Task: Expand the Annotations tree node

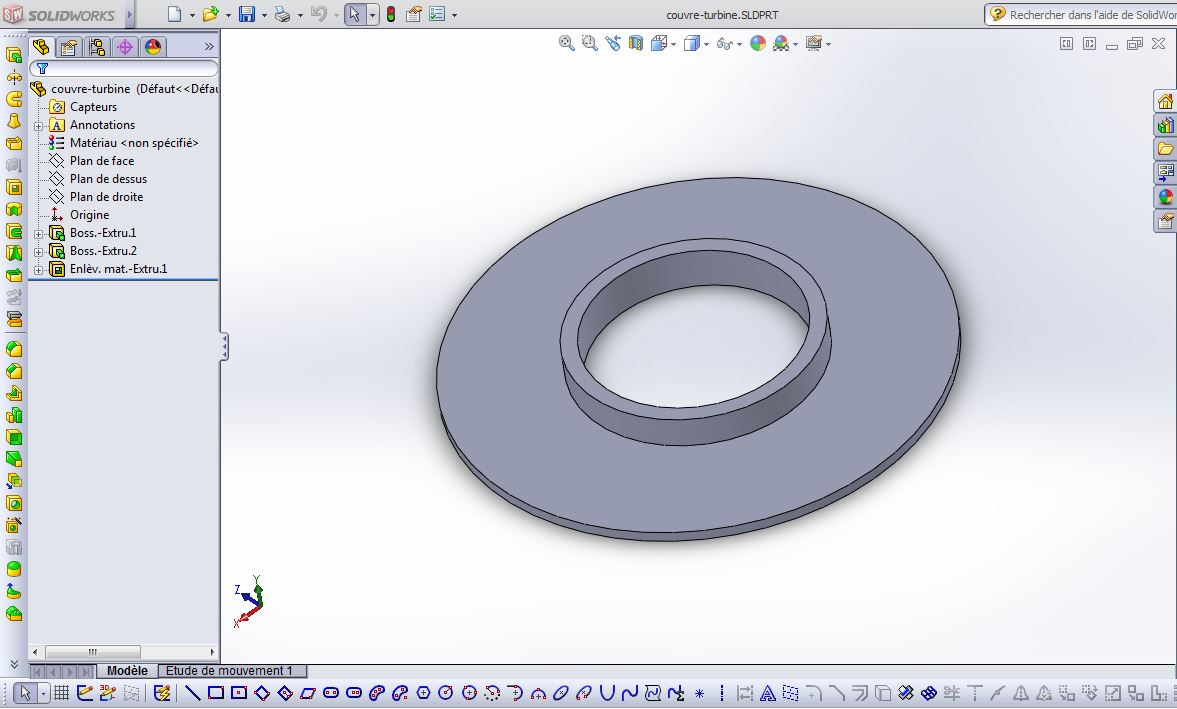Action: tap(38, 126)
